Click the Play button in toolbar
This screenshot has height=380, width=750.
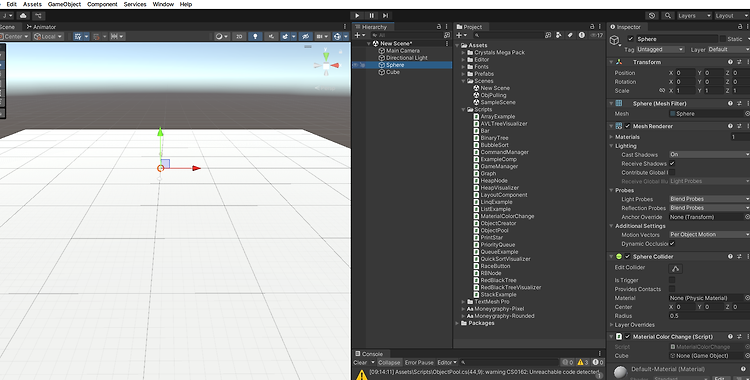pyautogui.click(x=357, y=16)
